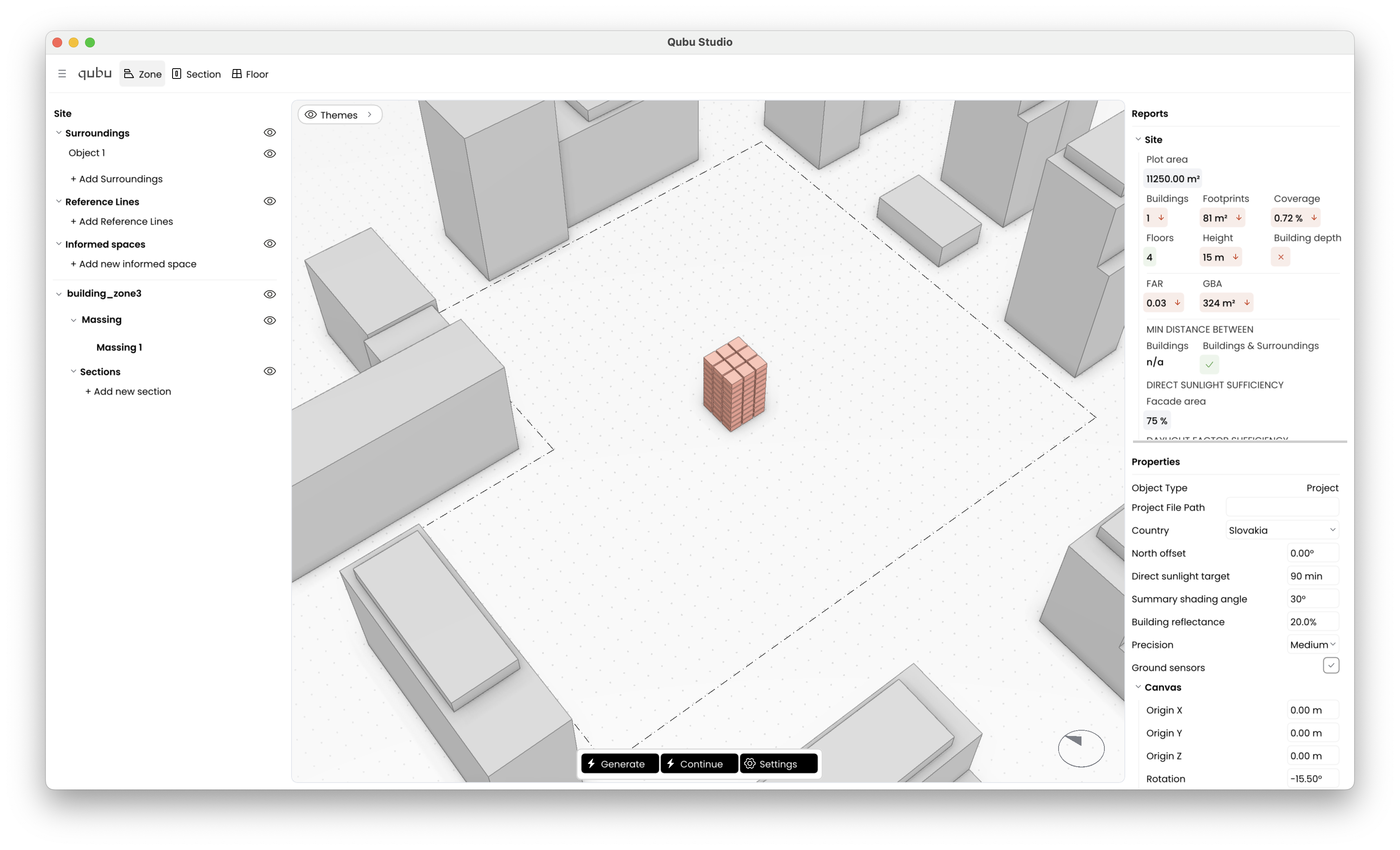Open the Themes menu
The width and height of the screenshot is (1400, 850).
click(x=340, y=115)
